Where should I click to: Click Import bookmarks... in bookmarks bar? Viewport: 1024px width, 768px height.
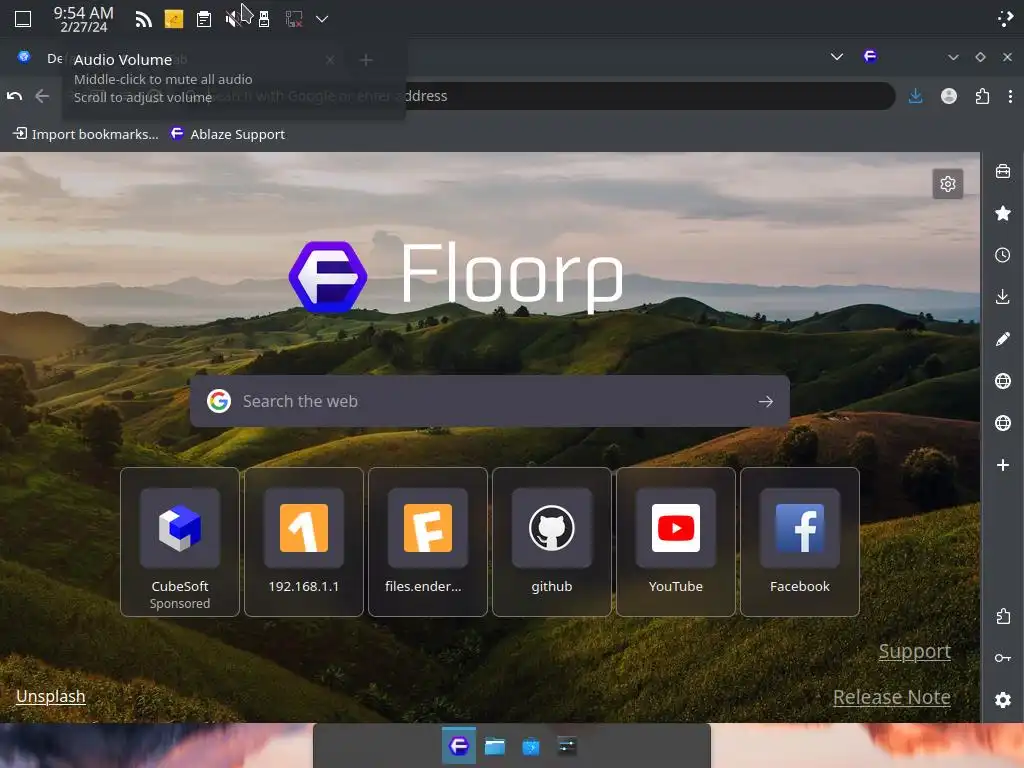tap(86, 134)
